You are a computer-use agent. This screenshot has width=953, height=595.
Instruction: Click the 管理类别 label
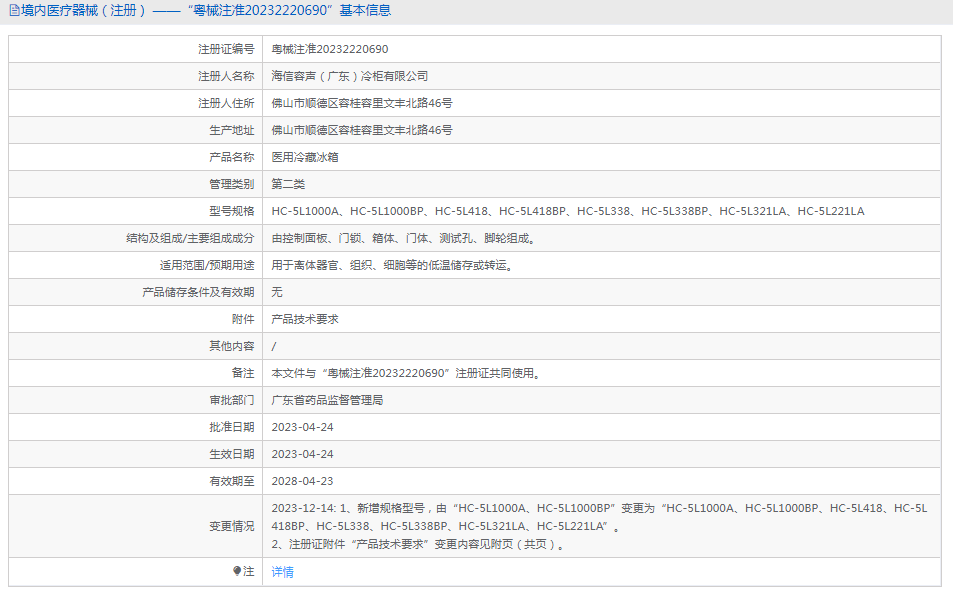coord(232,184)
